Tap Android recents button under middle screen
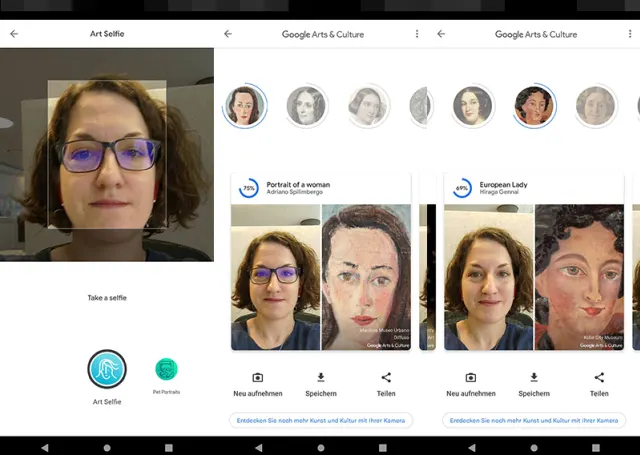The width and height of the screenshot is (640, 455). [382, 448]
